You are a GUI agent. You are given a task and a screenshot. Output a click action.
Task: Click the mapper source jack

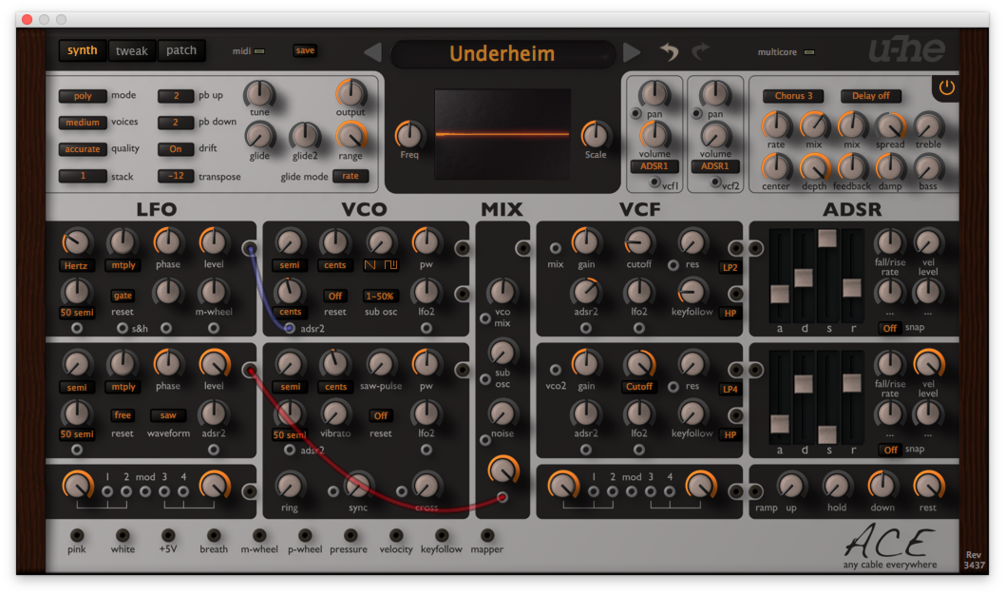tap(486, 535)
